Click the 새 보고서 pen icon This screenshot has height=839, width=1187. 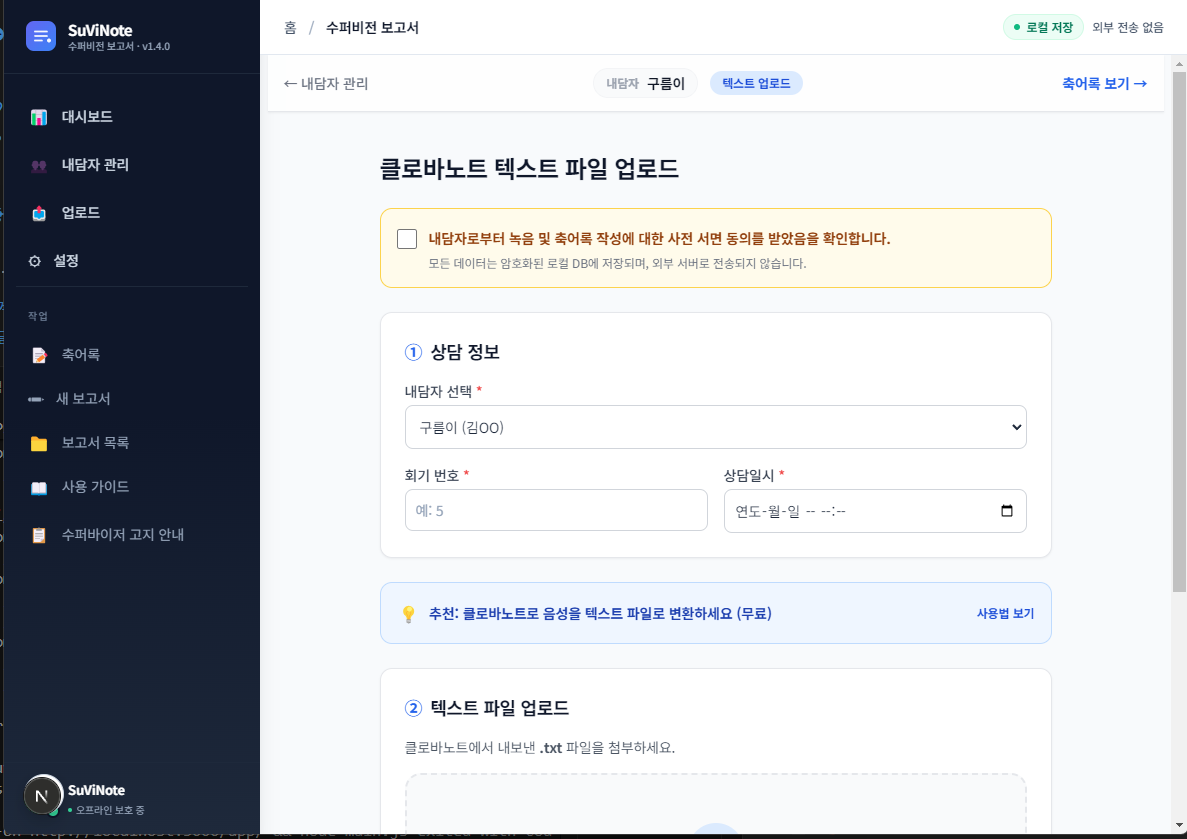tap(35, 398)
